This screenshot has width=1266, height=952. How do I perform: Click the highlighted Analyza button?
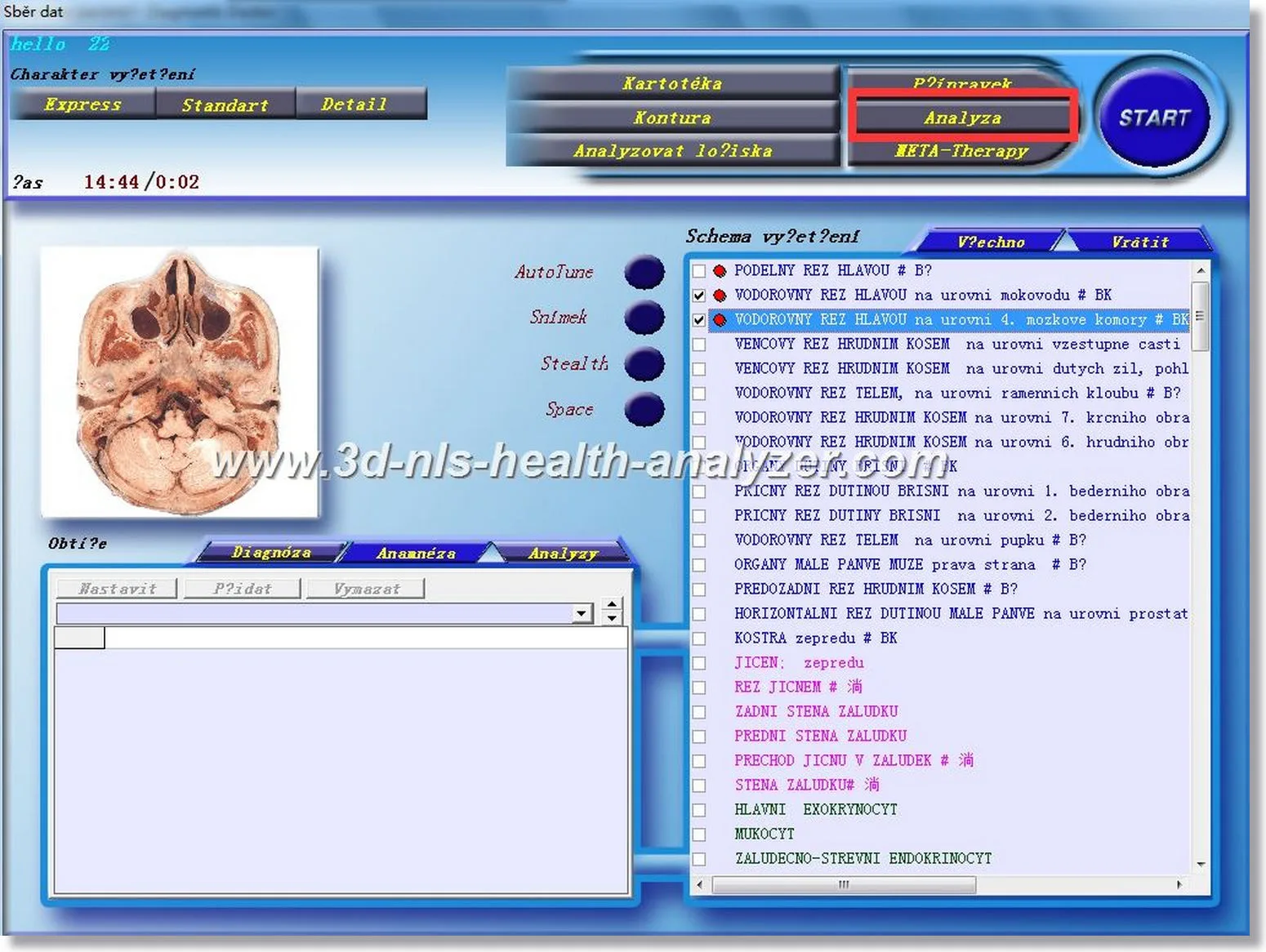coord(963,118)
